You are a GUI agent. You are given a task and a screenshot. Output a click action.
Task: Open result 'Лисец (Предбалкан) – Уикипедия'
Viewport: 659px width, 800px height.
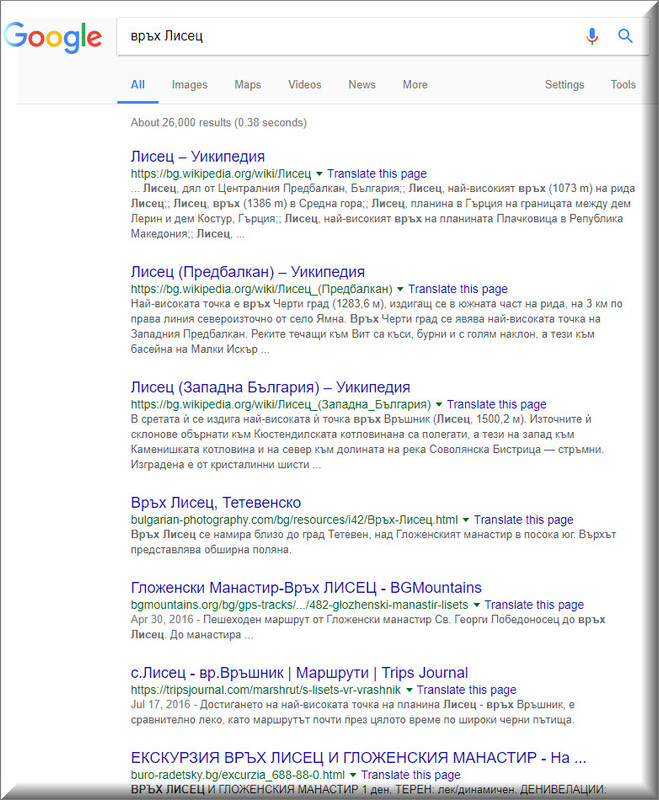click(x=247, y=272)
